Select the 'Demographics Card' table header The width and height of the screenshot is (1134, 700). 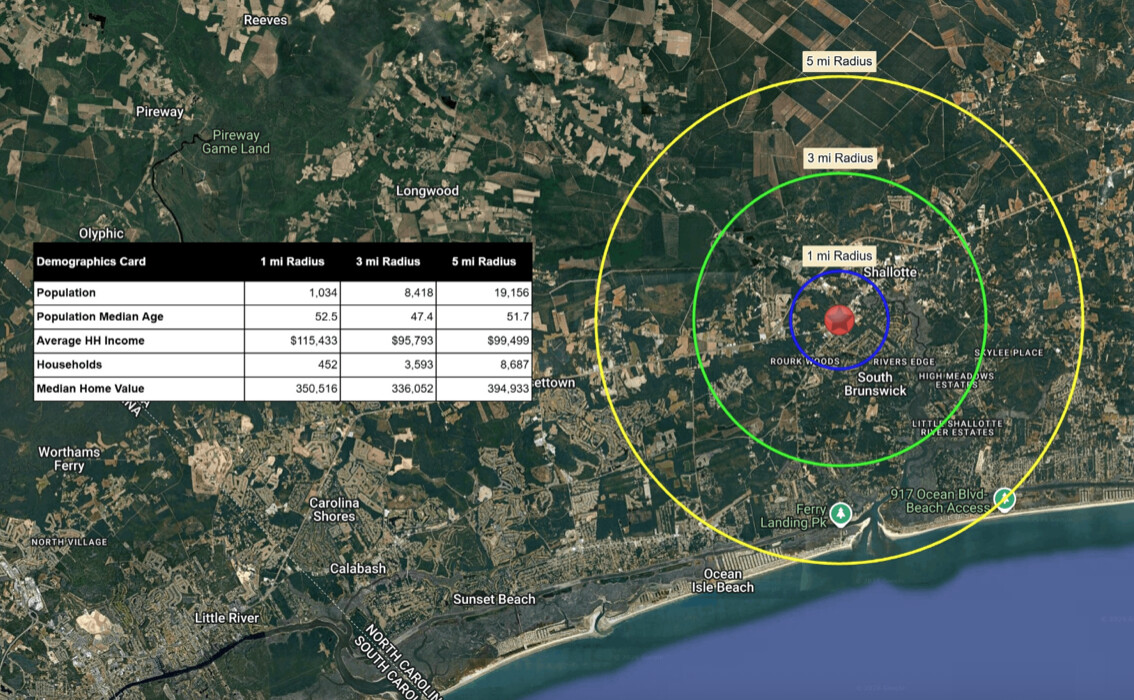click(91, 262)
